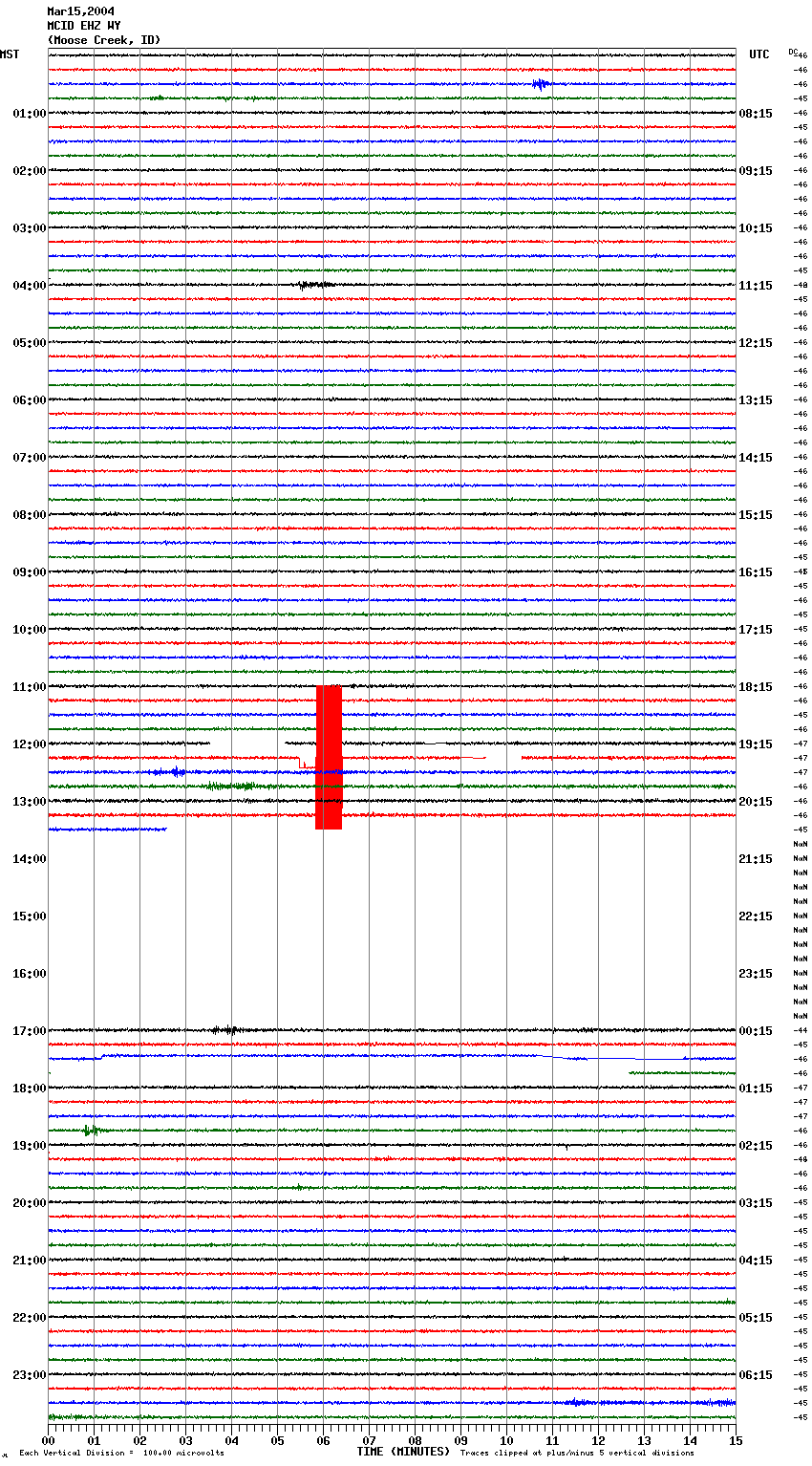Click the 11:15 UTC time label

[756, 286]
